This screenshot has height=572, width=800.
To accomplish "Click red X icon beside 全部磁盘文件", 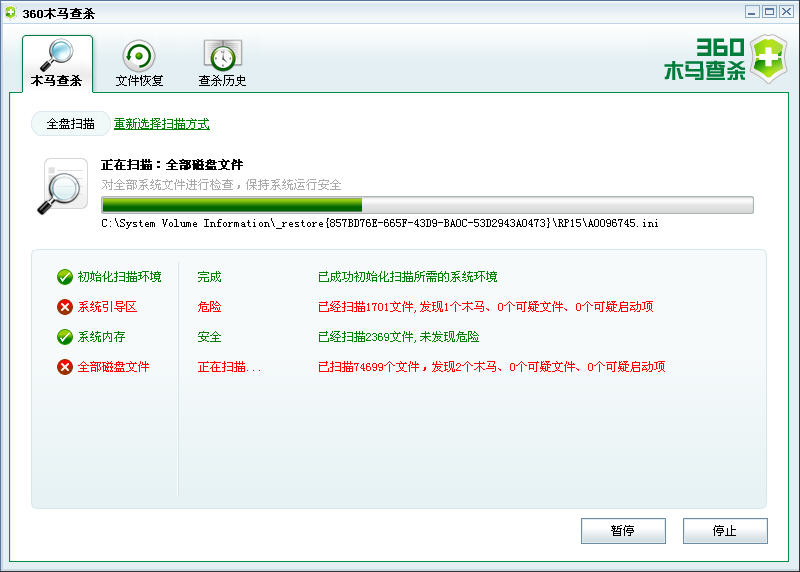I will [x=65, y=367].
